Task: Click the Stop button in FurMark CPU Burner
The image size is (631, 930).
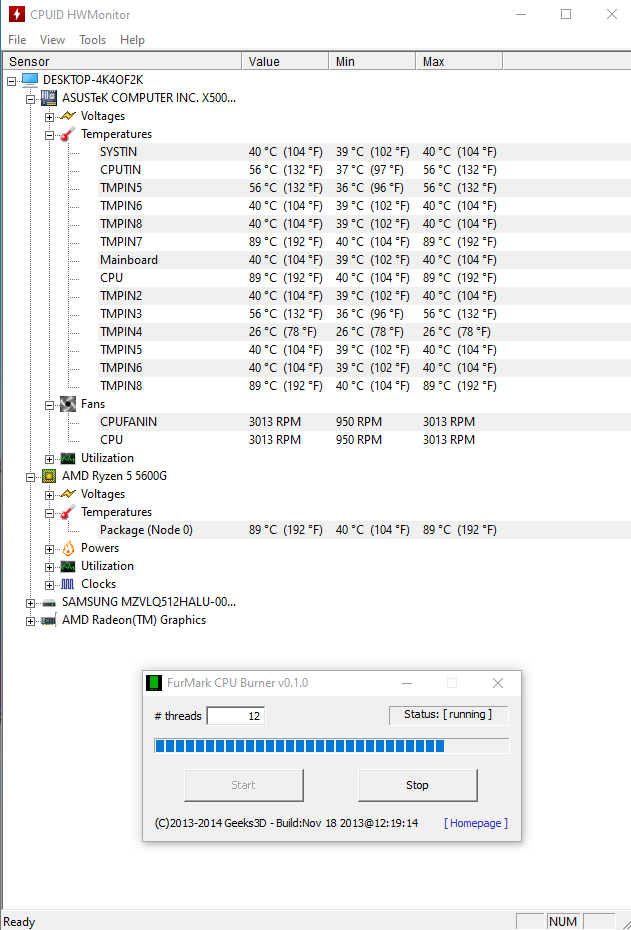Action: tap(418, 785)
